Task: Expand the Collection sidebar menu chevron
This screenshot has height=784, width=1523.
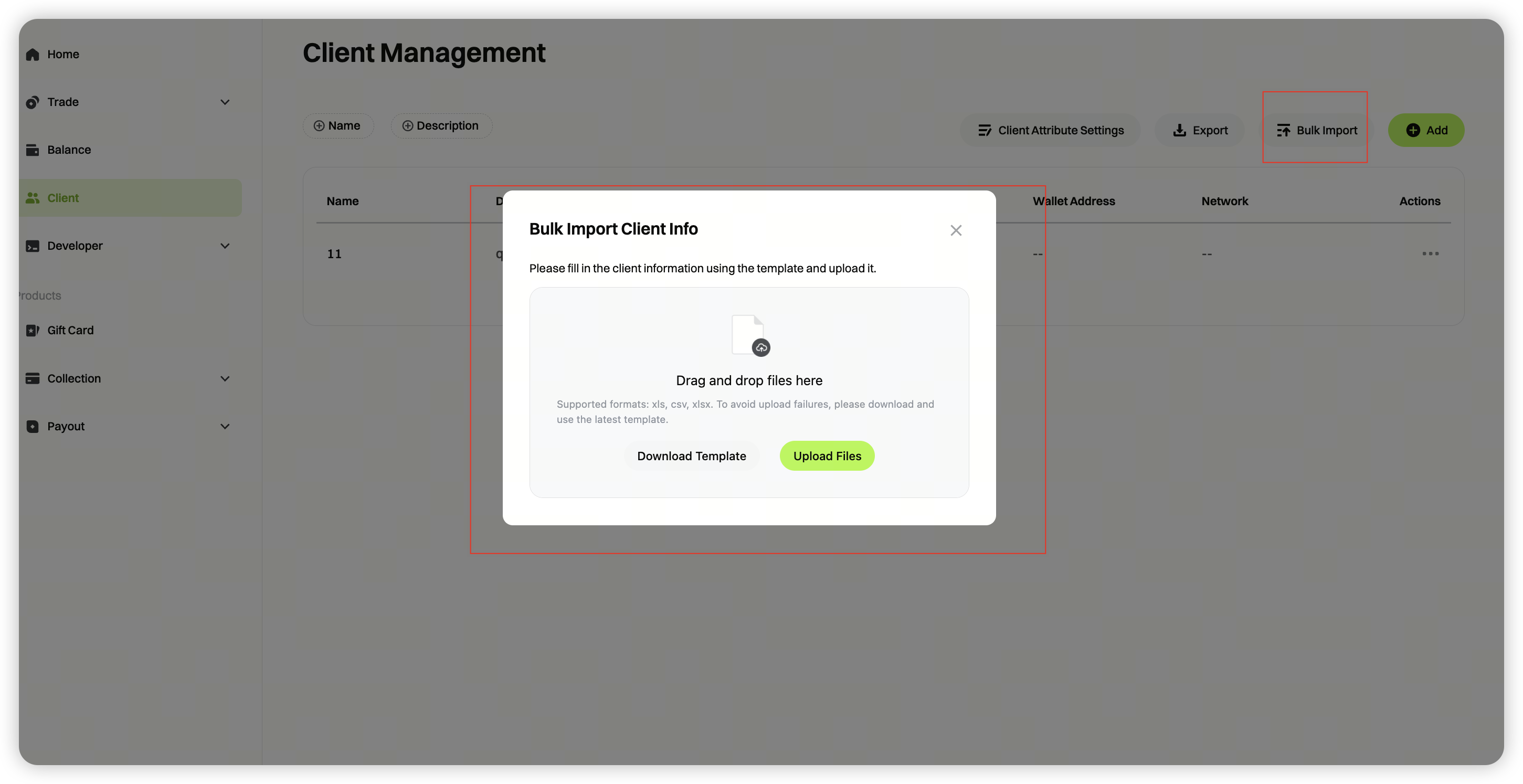Action: pos(225,378)
